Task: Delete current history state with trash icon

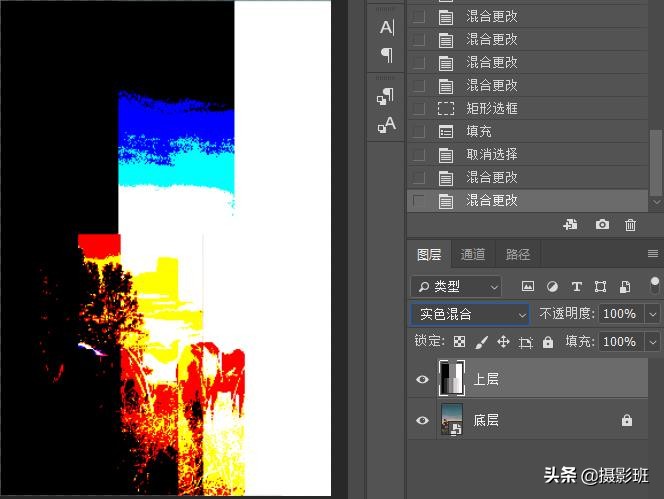Action: (x=630, y=225)
